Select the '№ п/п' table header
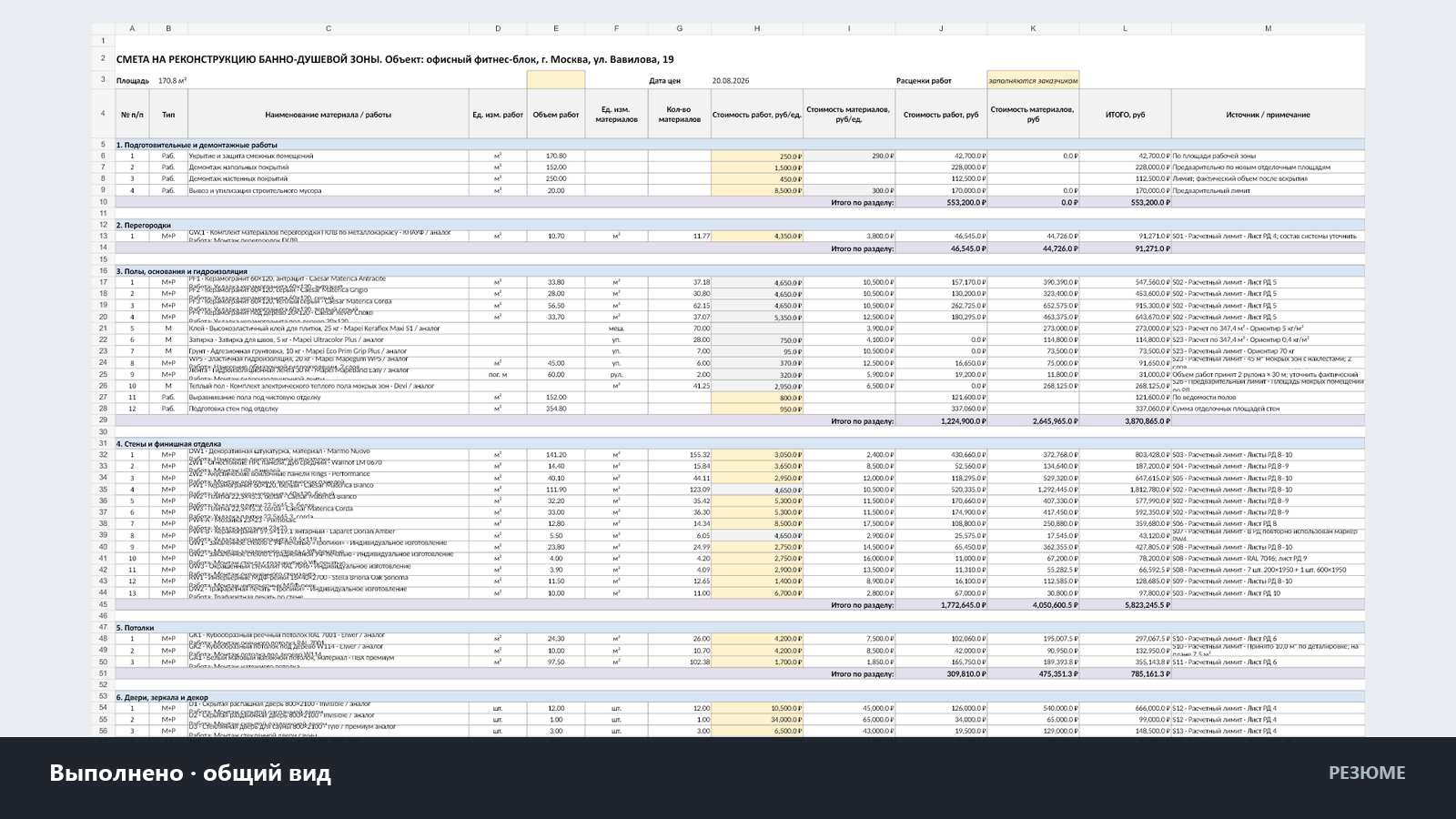Image resolution: width=1456 pixels, height=819 pixels. click(132, 115)
